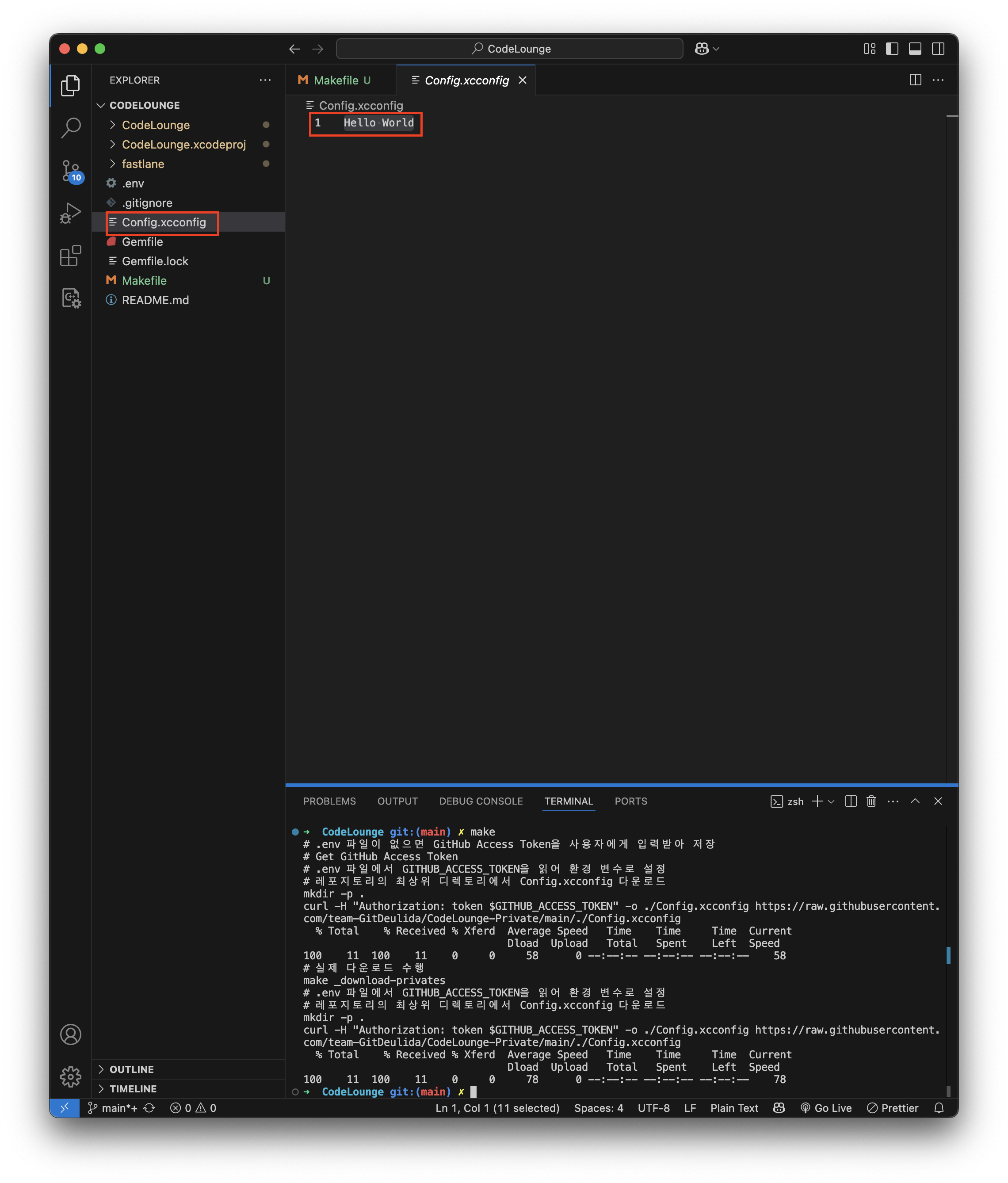
Task: Expand the CodeLounge.xcodeproj folder
Action: 188,145
